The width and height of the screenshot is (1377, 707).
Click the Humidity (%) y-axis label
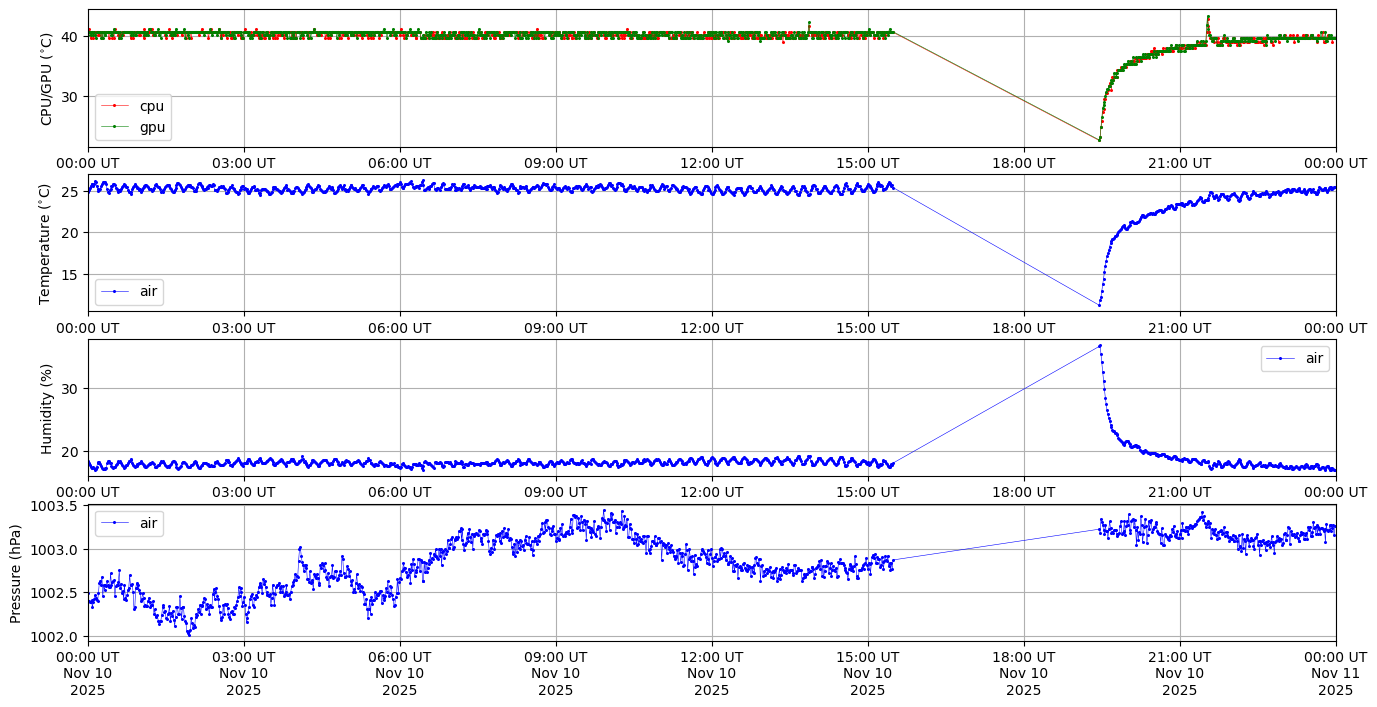[x=46, y=408]
